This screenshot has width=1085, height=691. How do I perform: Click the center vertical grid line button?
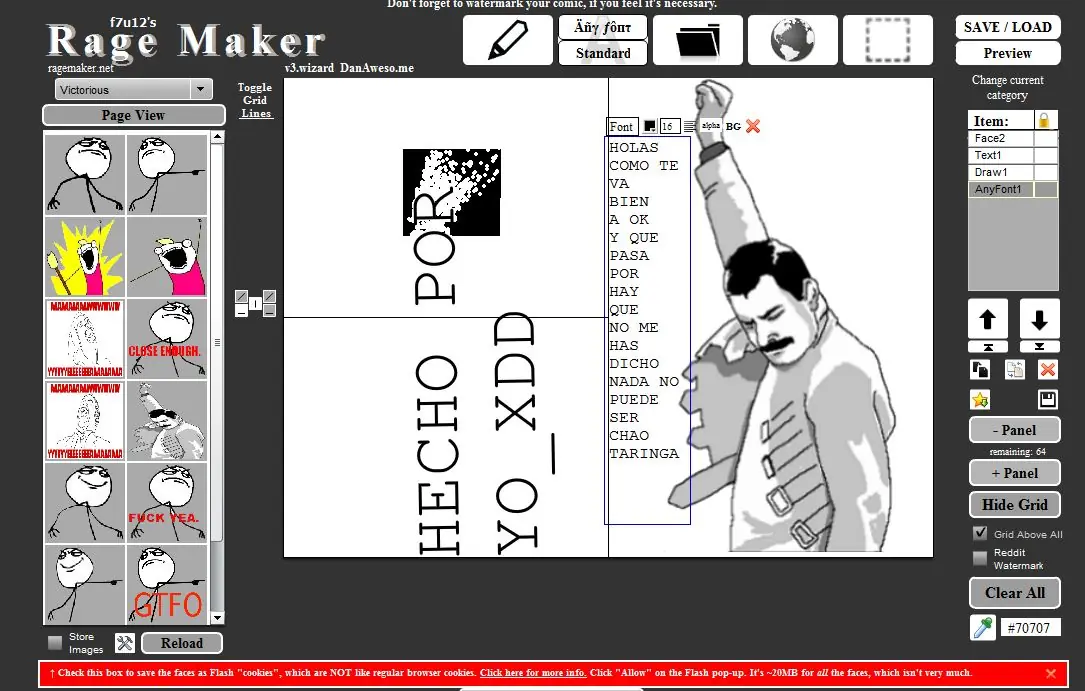tap(255, 303)
